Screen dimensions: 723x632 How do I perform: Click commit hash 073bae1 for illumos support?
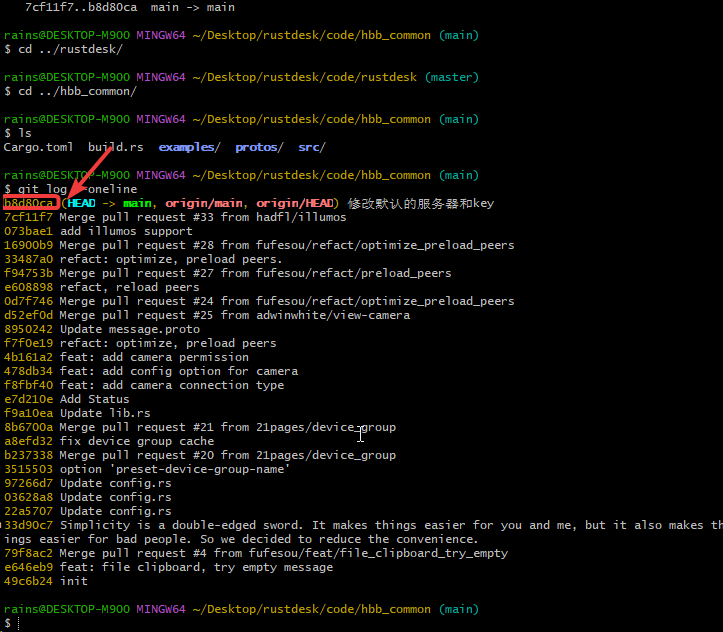tap(29, 231)
